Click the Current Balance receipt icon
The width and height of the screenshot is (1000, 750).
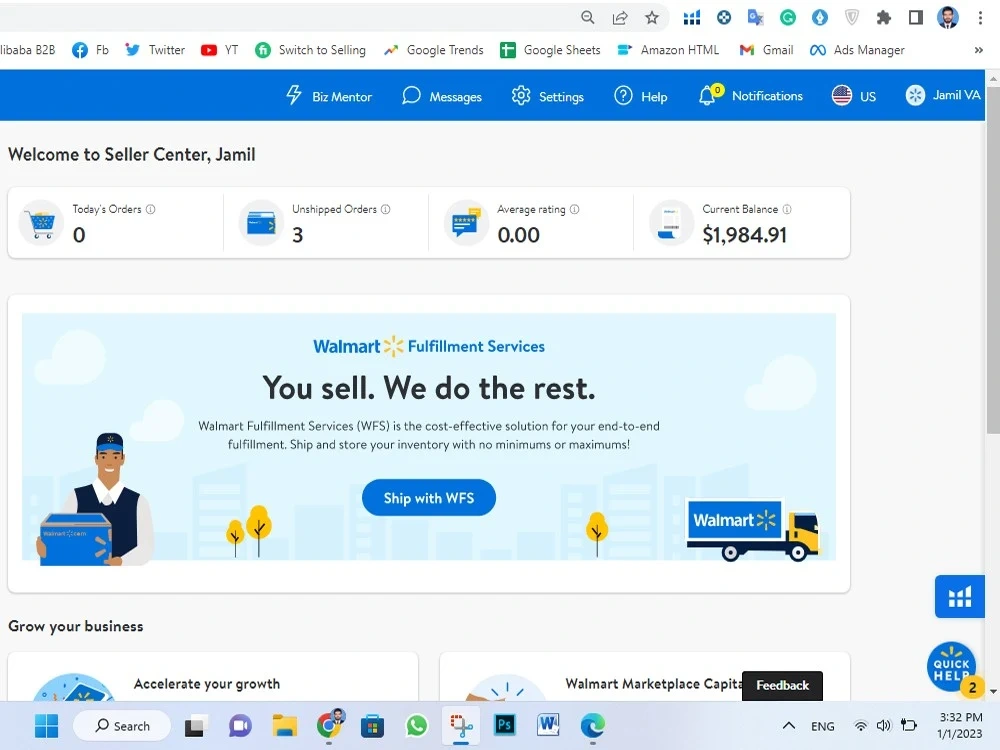[671, 223]
